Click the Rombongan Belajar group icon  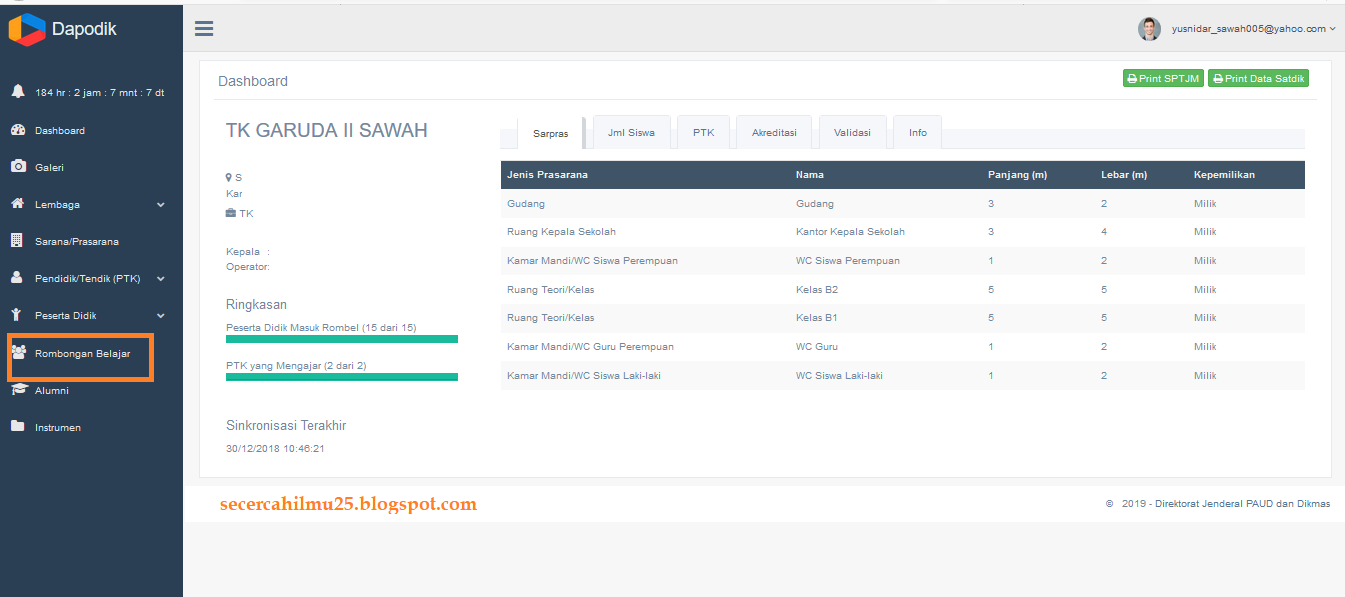pos(18,352)
